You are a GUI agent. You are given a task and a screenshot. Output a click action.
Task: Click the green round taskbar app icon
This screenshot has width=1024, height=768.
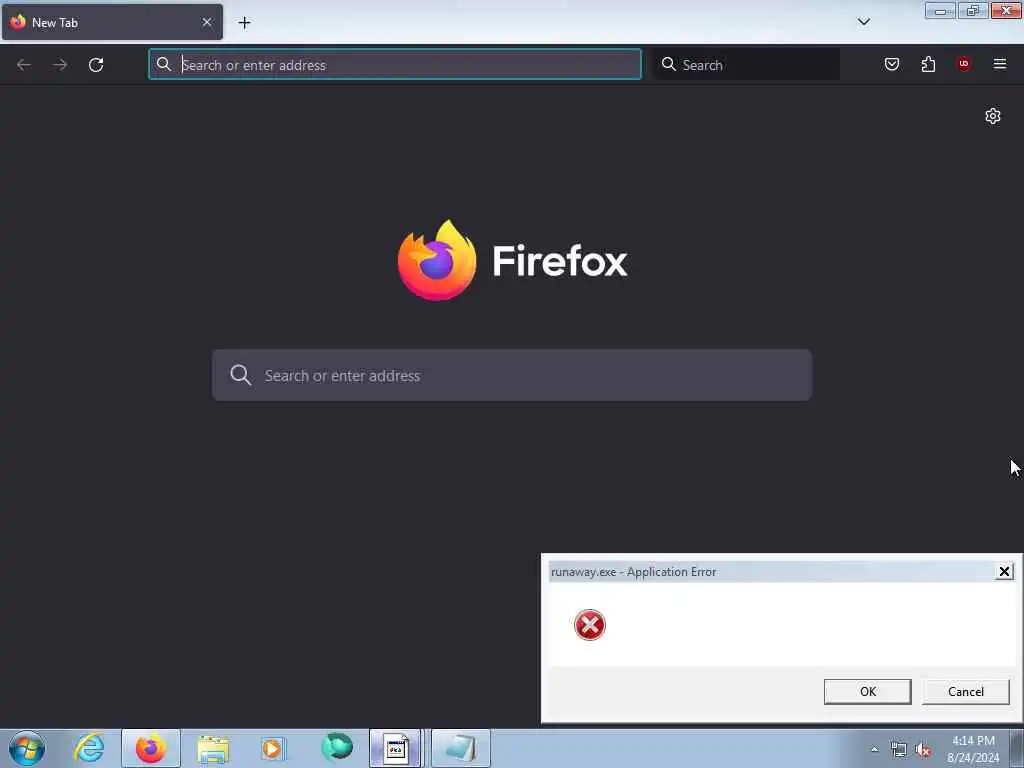point(336,748)
